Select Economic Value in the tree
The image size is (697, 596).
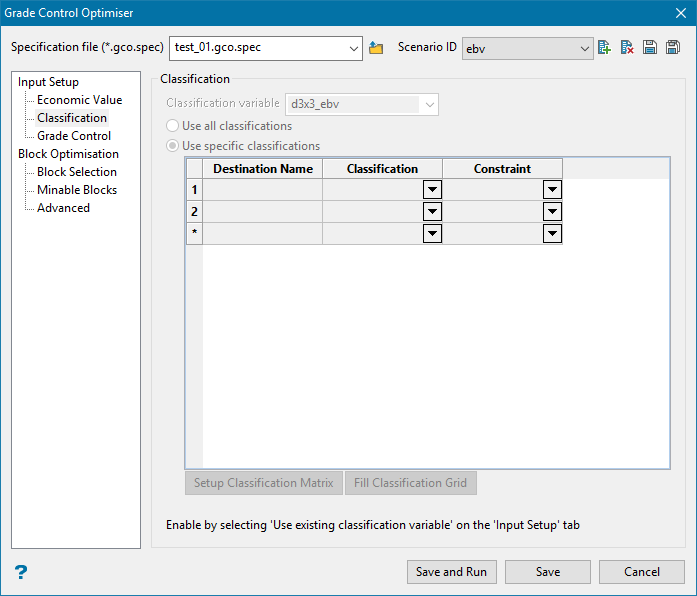point(79,100)
